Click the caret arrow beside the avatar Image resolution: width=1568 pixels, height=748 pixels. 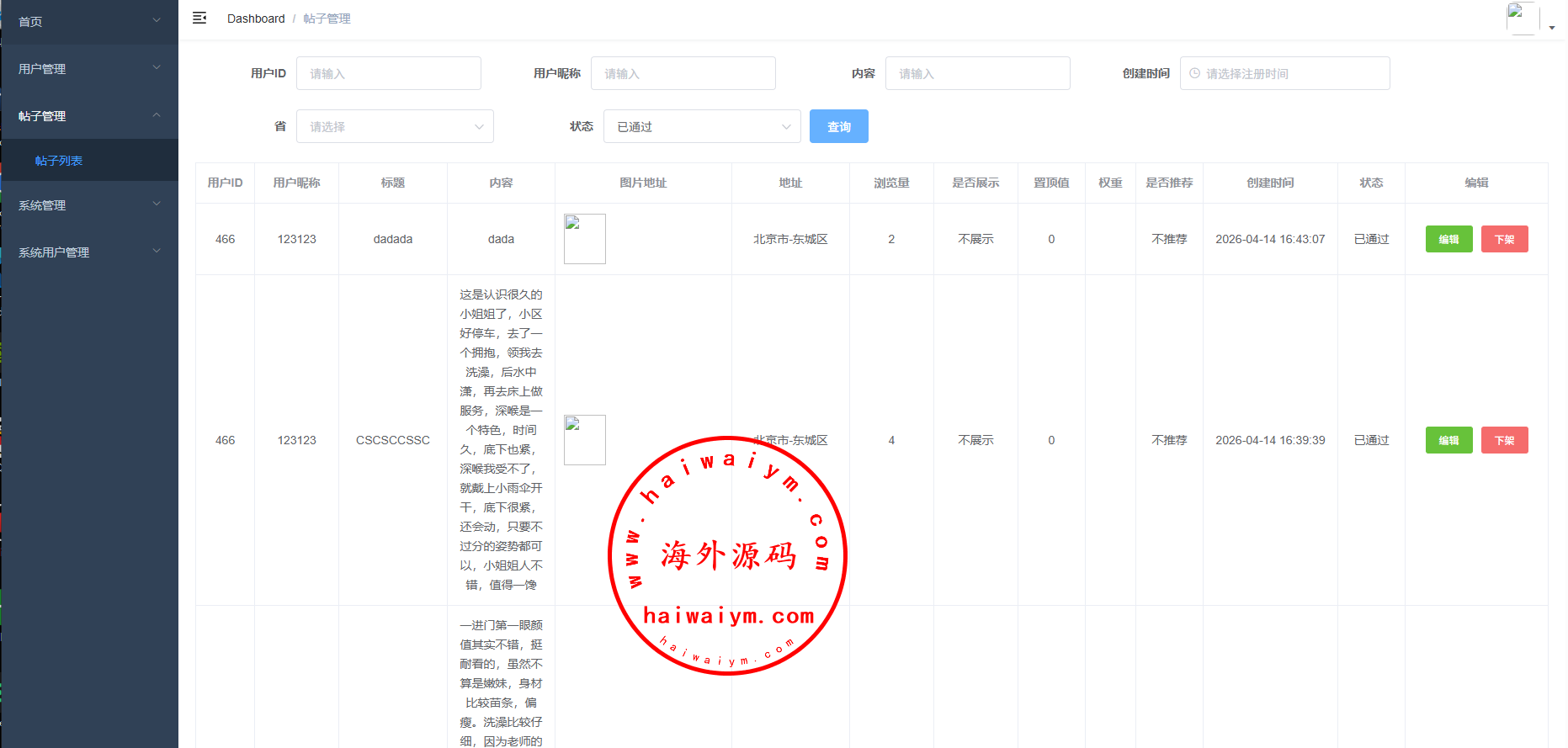coord(1552,28)
